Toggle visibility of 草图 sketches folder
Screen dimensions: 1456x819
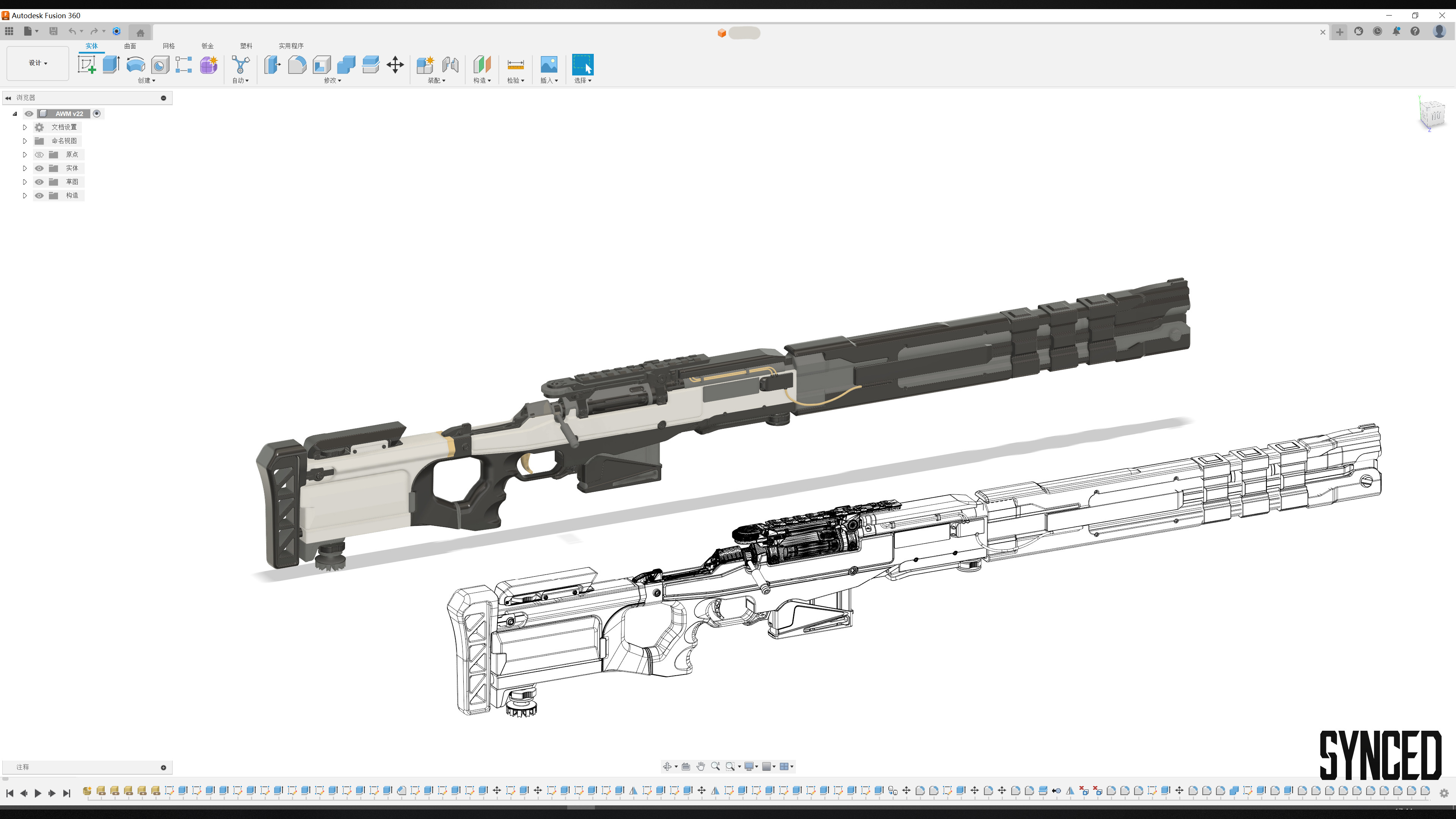click(39, 182)
